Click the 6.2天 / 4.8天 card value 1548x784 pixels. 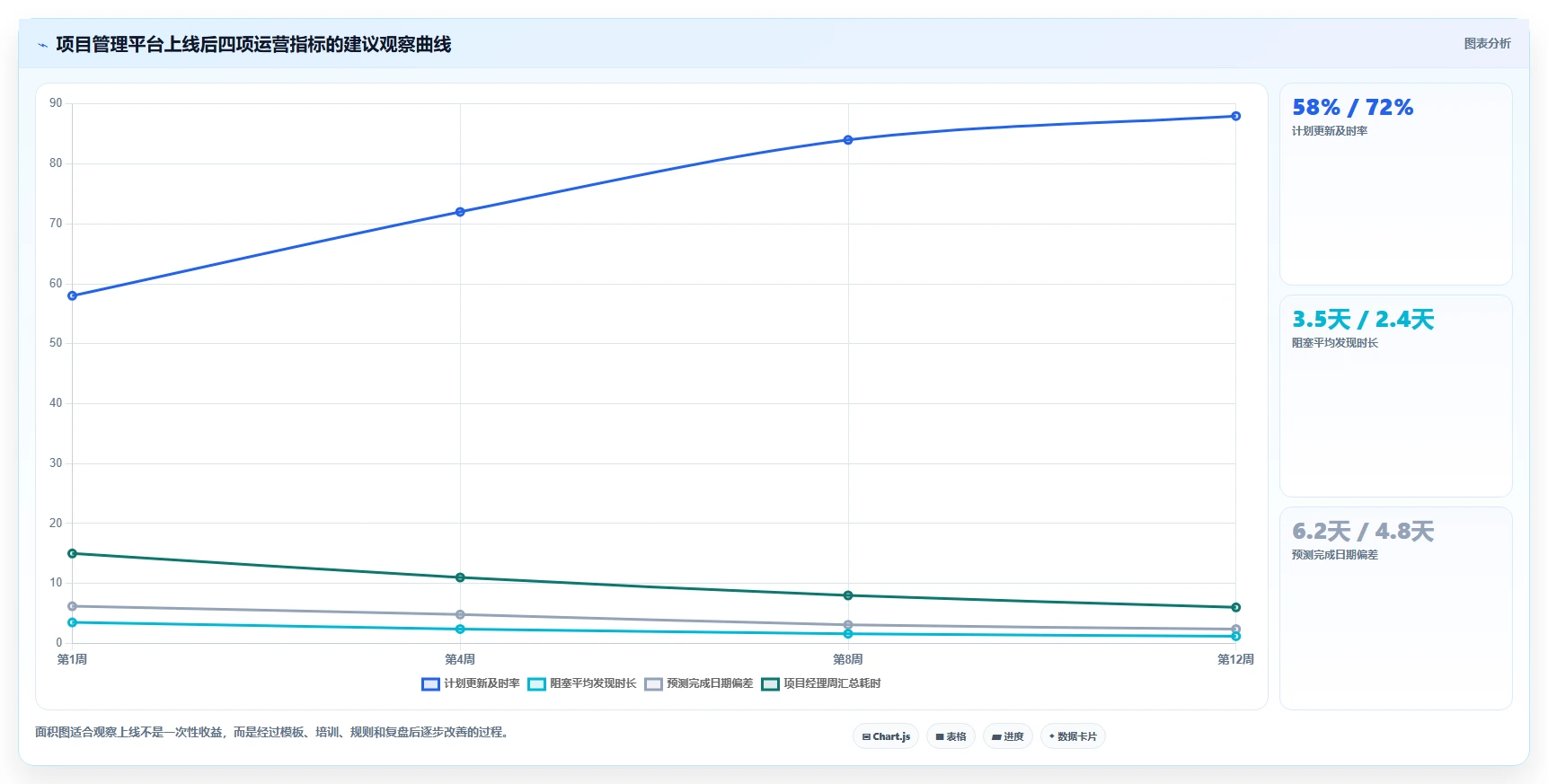coord(1363,532)
